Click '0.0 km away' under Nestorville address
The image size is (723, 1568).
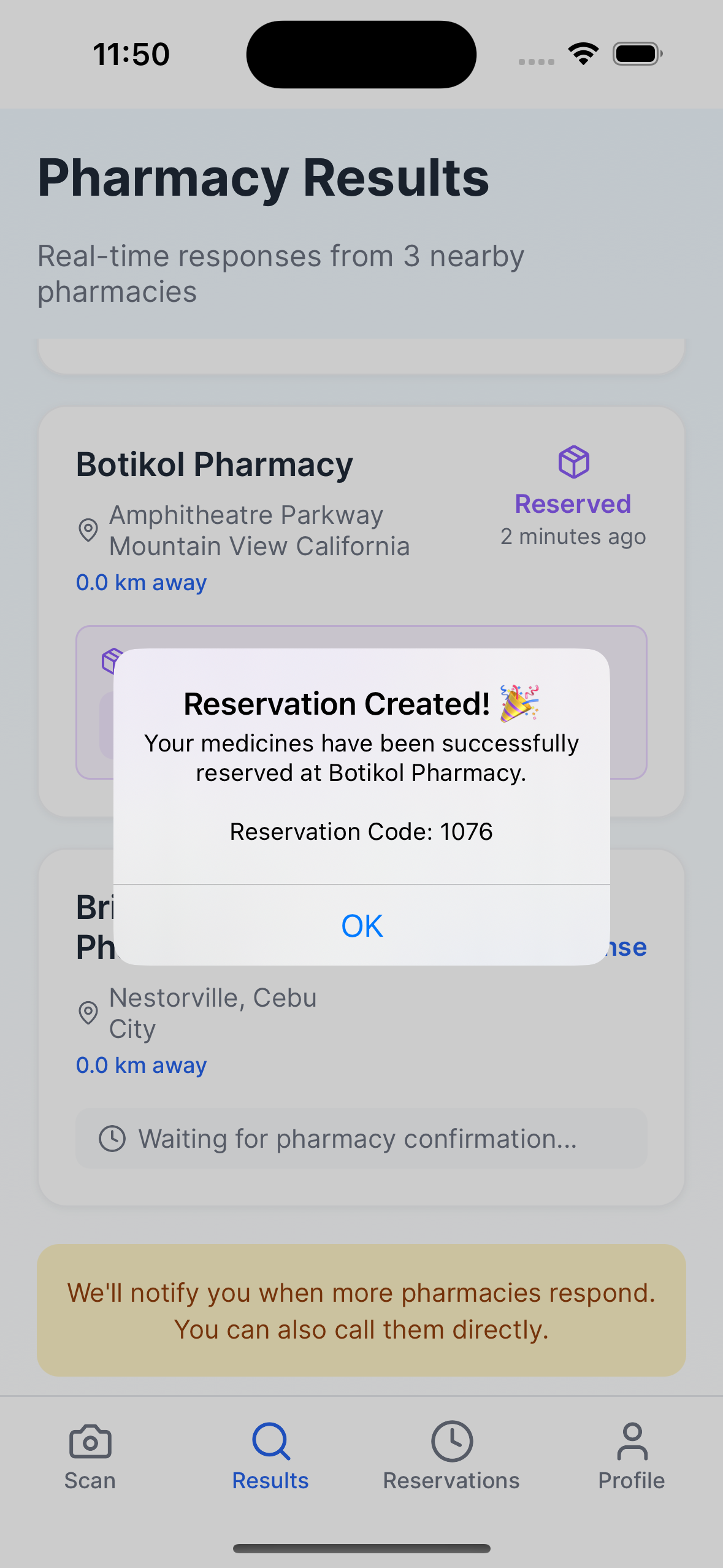click(x=142, y=1065)
